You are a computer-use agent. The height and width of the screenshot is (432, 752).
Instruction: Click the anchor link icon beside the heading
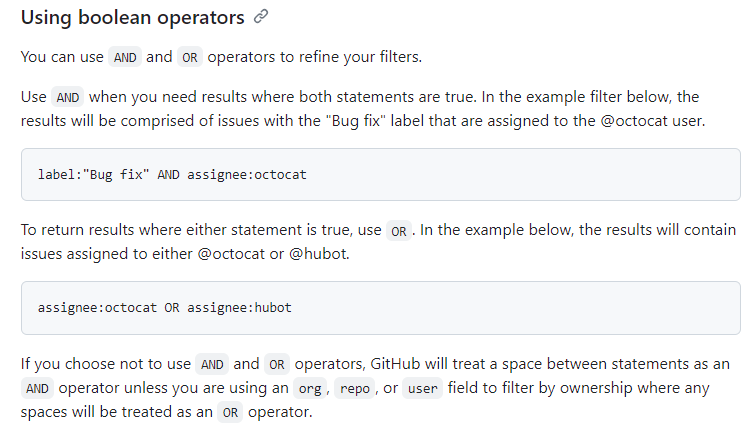tap(262, 17)
